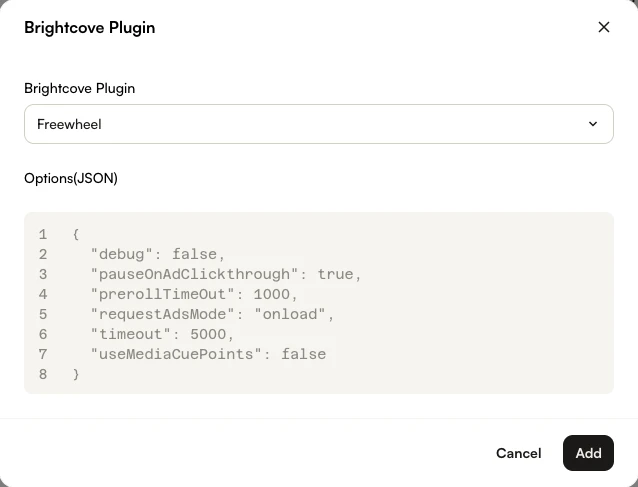Click the Add button
The height and width of the screenshot is (487, 638).
click(588, 453)
